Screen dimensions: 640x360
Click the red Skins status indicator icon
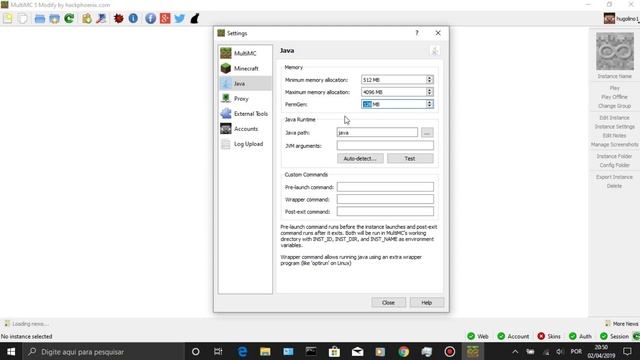click(541, 336)
